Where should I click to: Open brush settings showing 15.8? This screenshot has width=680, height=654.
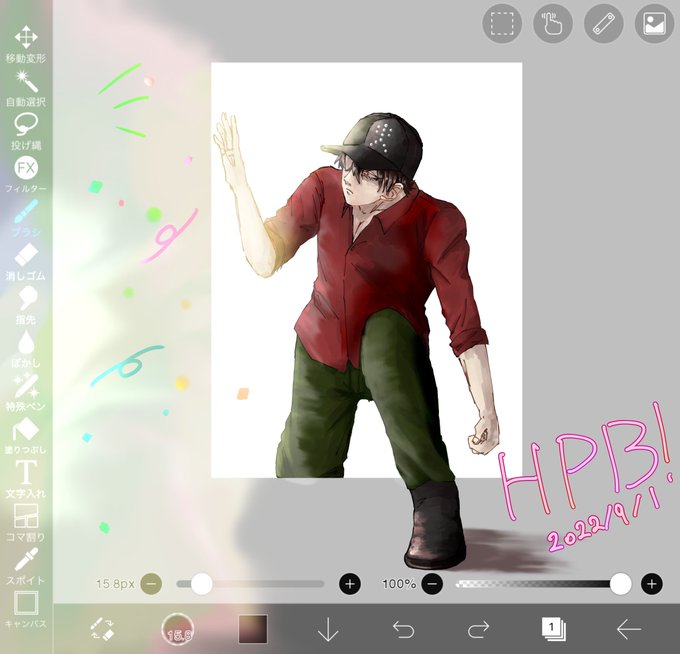[177, 629]
